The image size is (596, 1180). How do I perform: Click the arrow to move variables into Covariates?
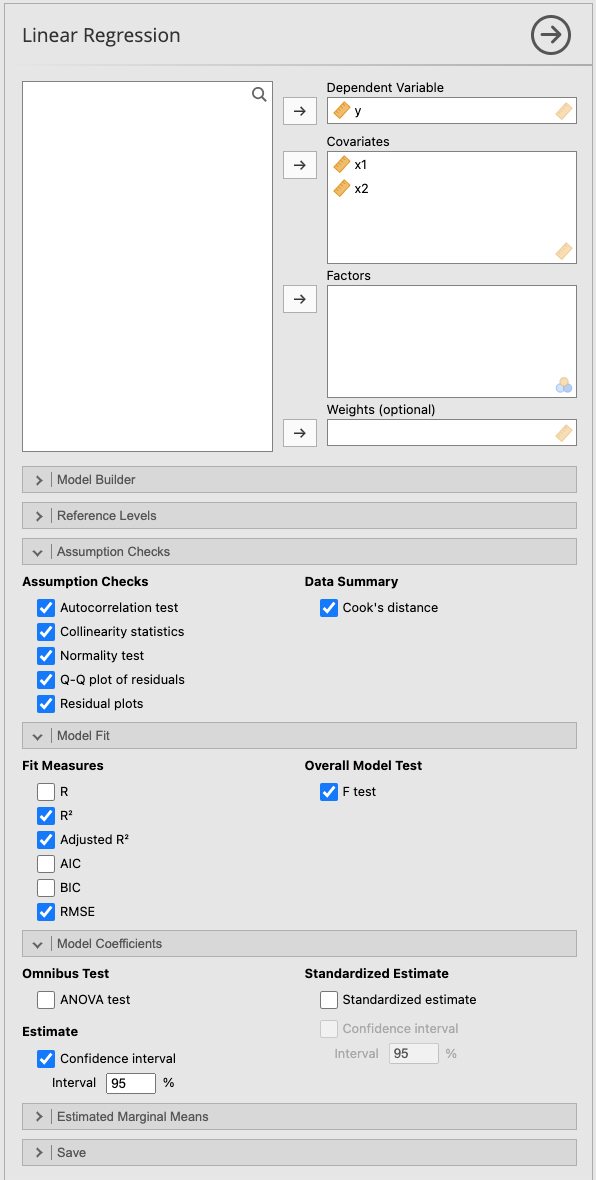pos(300,164)
